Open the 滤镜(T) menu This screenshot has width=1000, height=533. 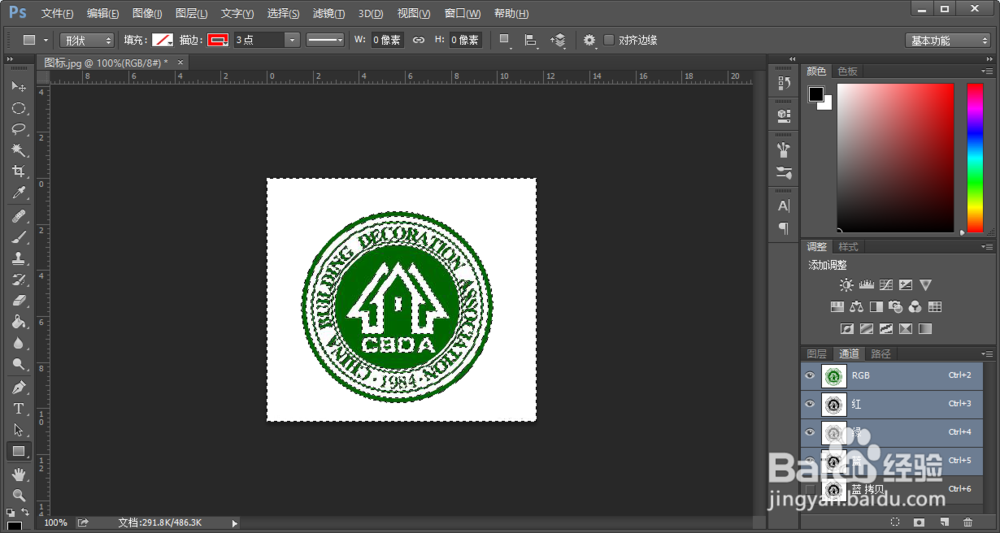[x=329, y=13]
